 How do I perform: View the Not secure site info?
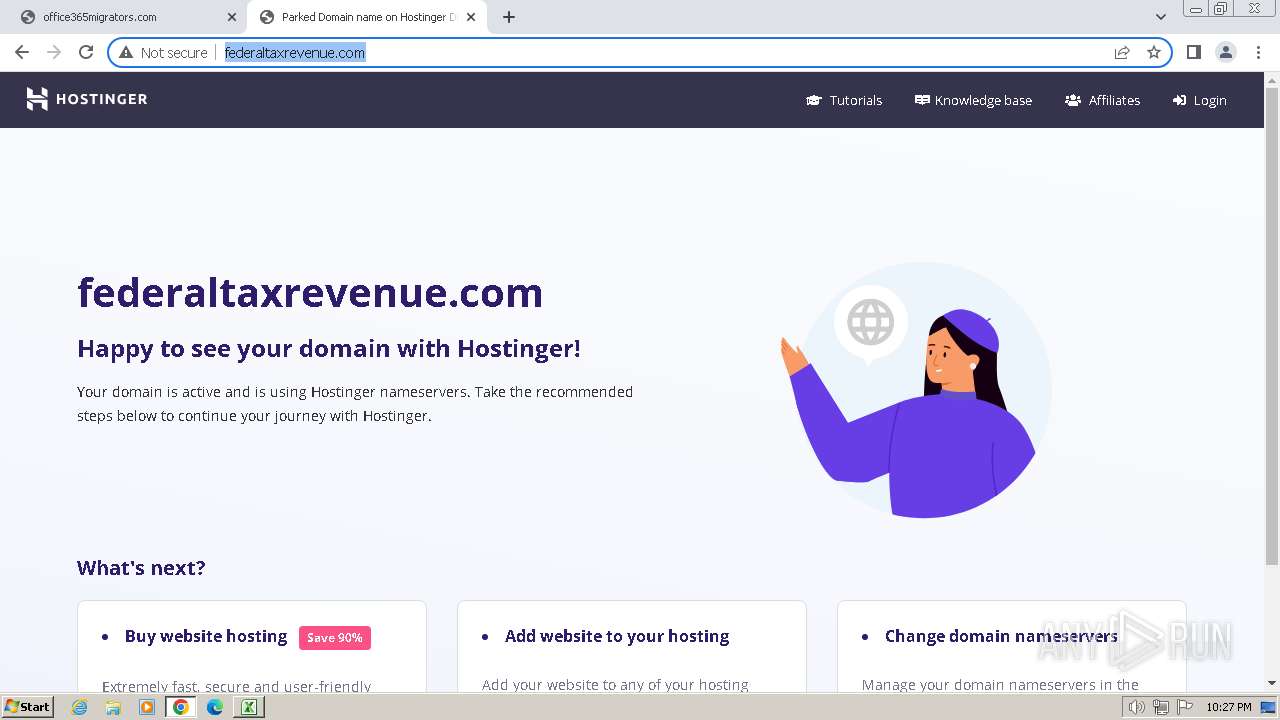(x=163, y=52)
